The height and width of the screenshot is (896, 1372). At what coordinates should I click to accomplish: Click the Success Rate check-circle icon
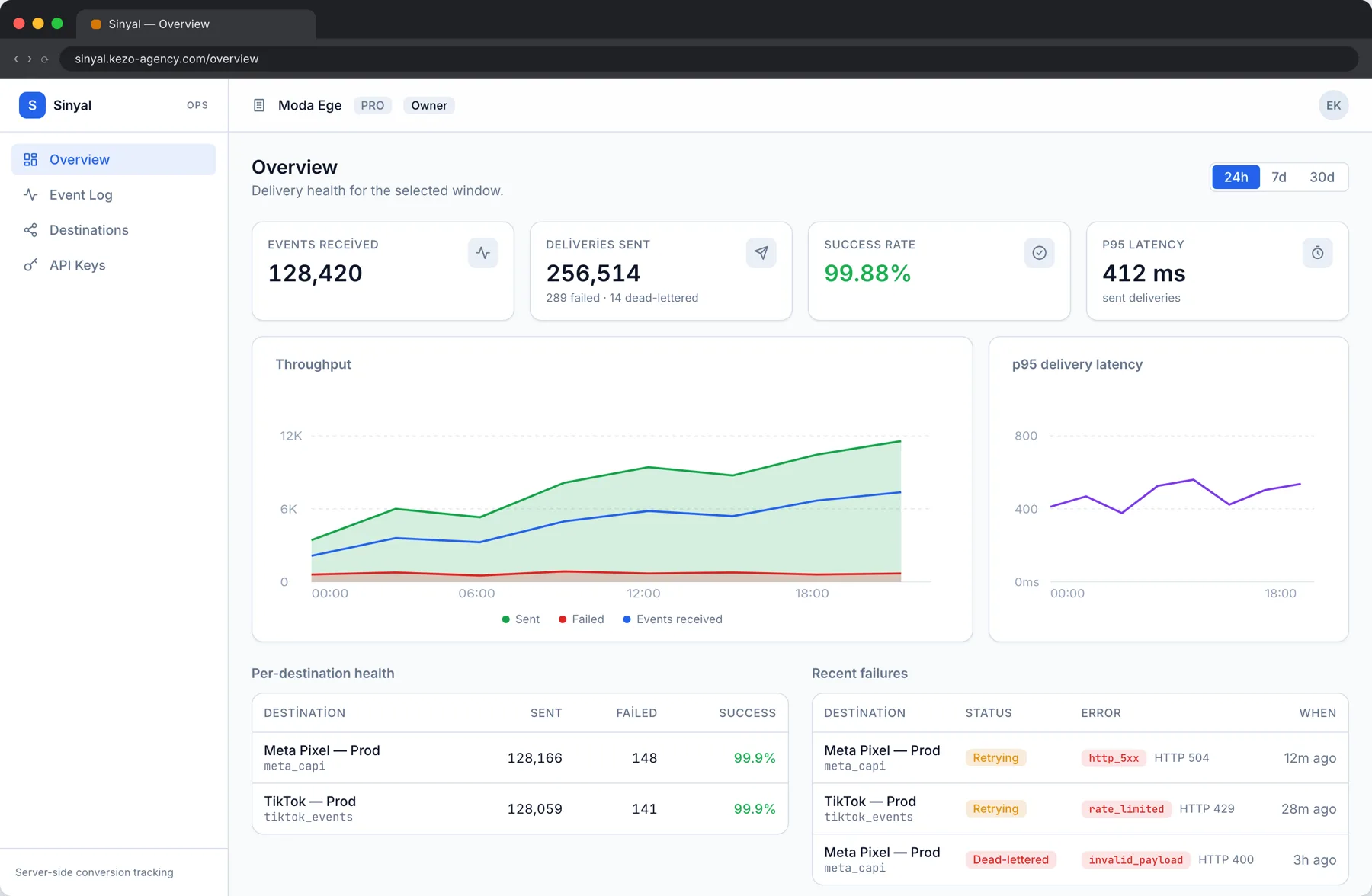[x=1040, y=253]
